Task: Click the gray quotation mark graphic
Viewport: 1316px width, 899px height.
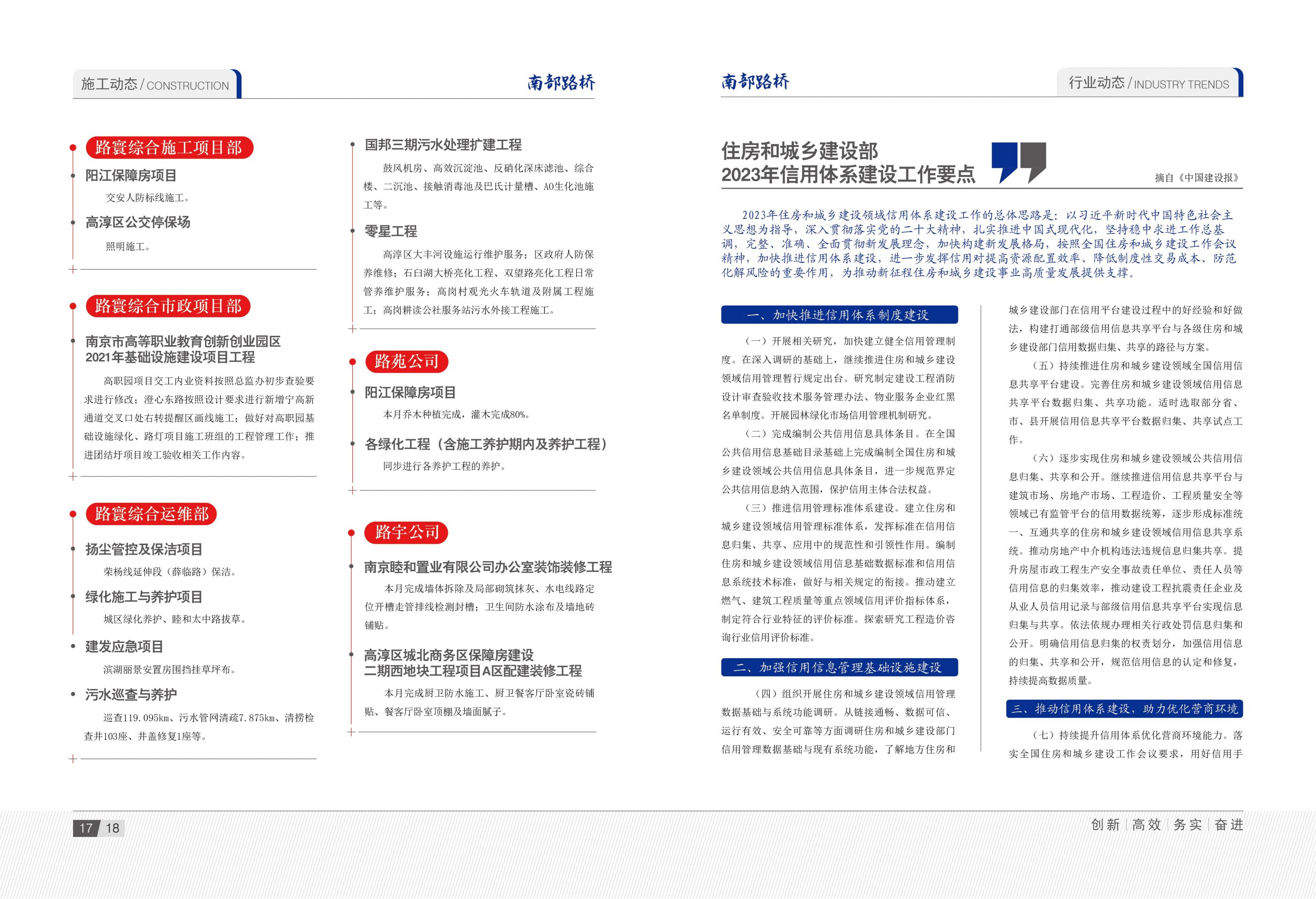Action: [1033, 163]
